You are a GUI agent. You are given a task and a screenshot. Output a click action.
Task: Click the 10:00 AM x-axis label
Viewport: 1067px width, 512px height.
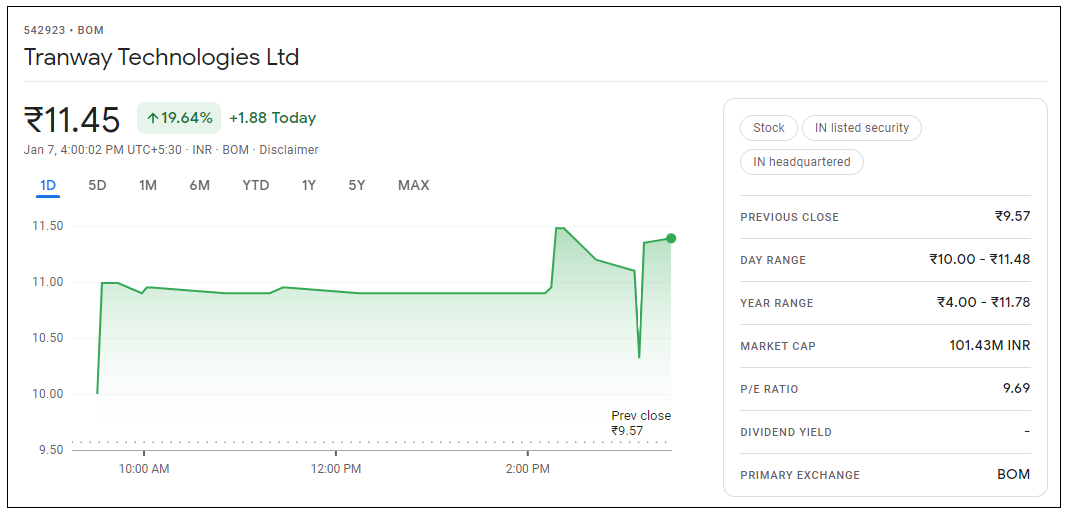[x=143, y=469]
